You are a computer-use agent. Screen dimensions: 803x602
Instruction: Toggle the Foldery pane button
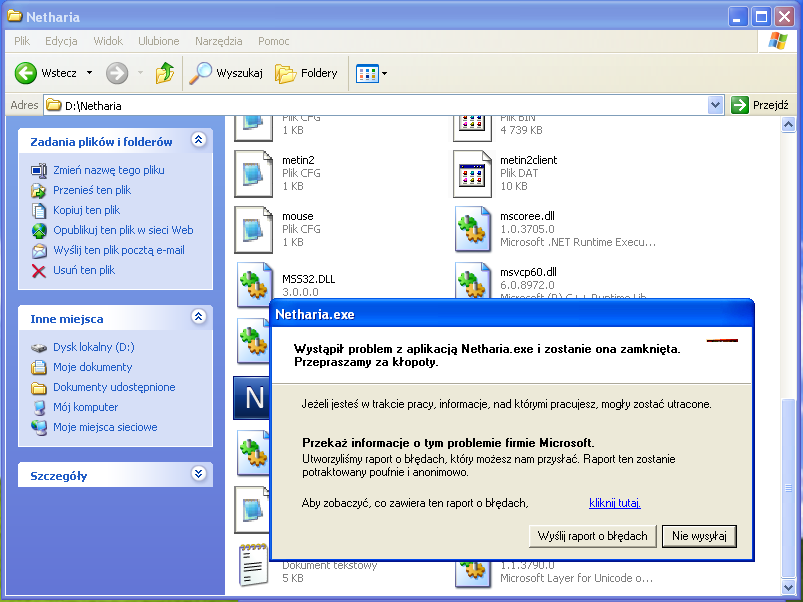pyautogui.click(x=306, y=73)
